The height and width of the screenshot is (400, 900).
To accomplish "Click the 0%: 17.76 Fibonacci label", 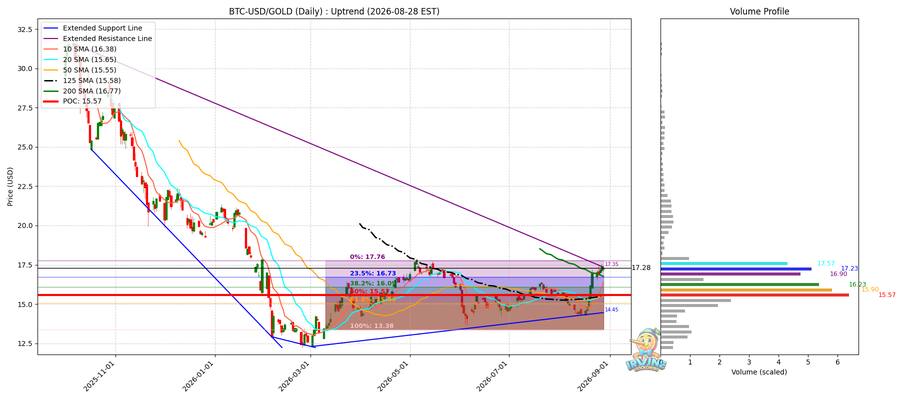I will (x=367, y=257).
